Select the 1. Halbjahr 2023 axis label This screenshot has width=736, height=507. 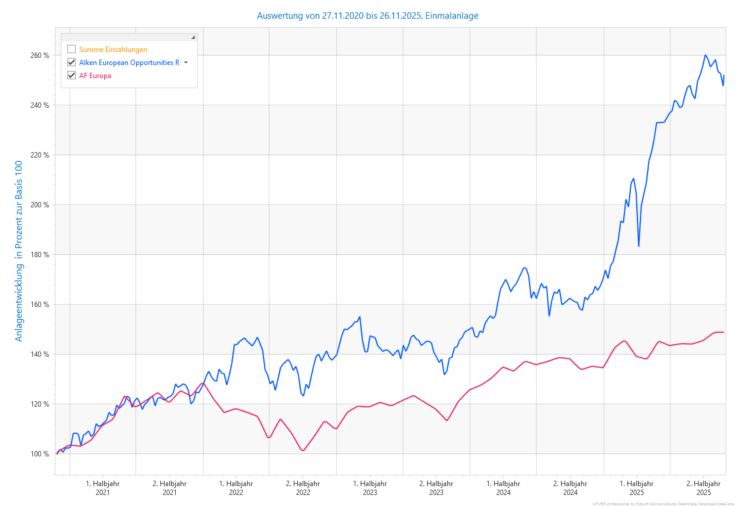pyautogui.click(x=369, y=487)
